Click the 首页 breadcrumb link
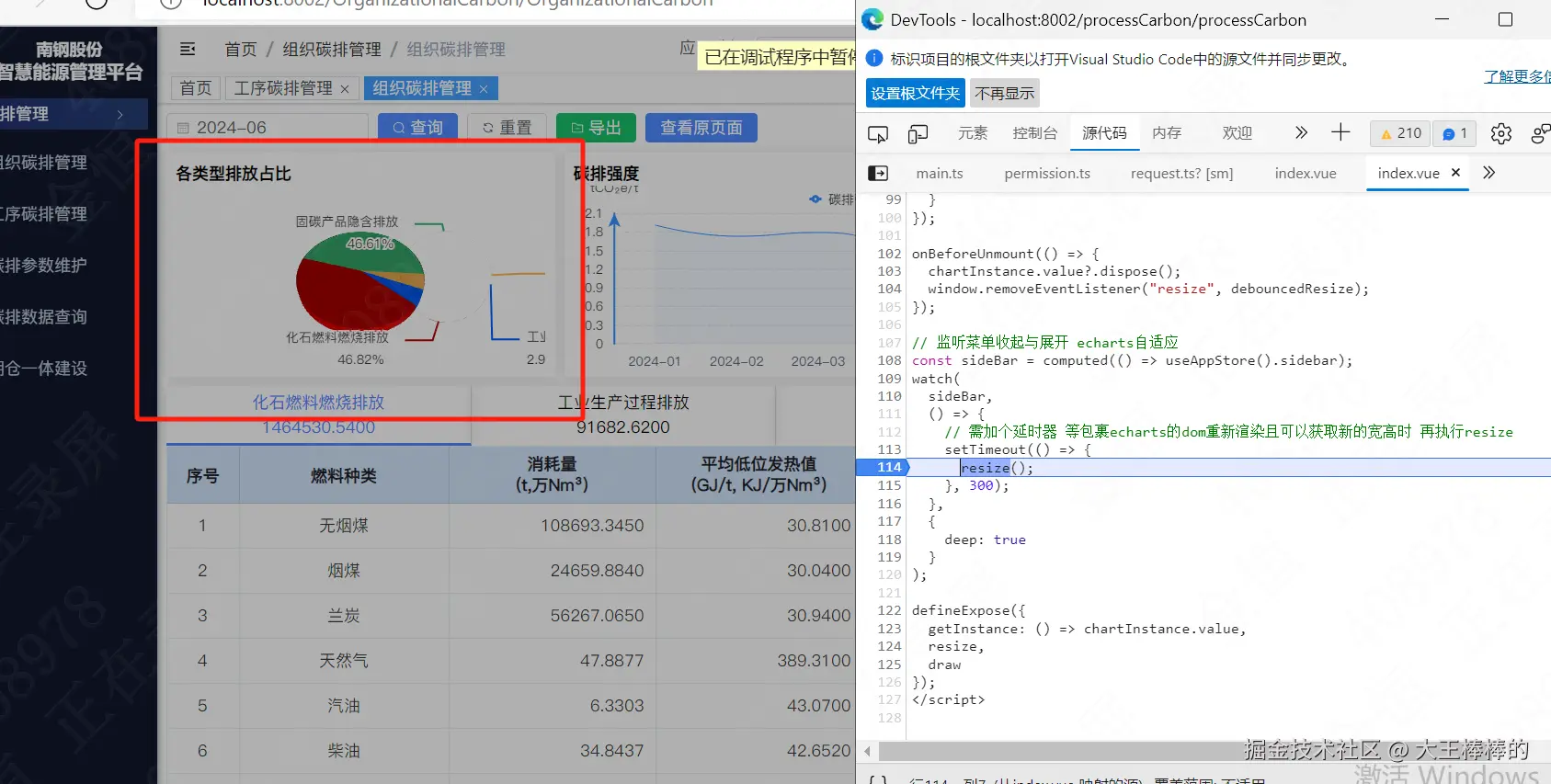Viewport: 1551px width, 784px height. pyautogui.click(x=241, y=50)
